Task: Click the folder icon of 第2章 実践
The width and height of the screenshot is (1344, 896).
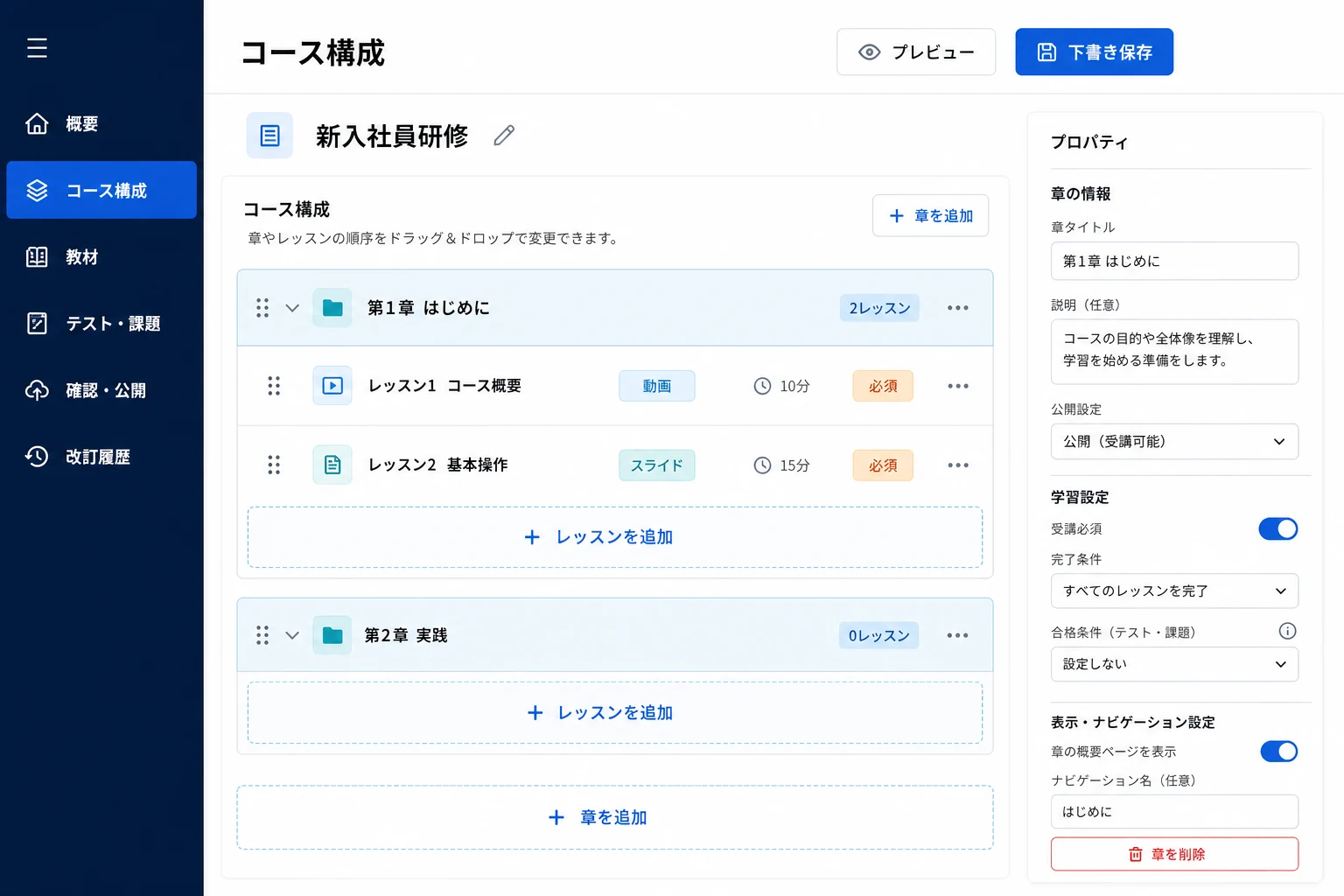Action: (332, 635)
